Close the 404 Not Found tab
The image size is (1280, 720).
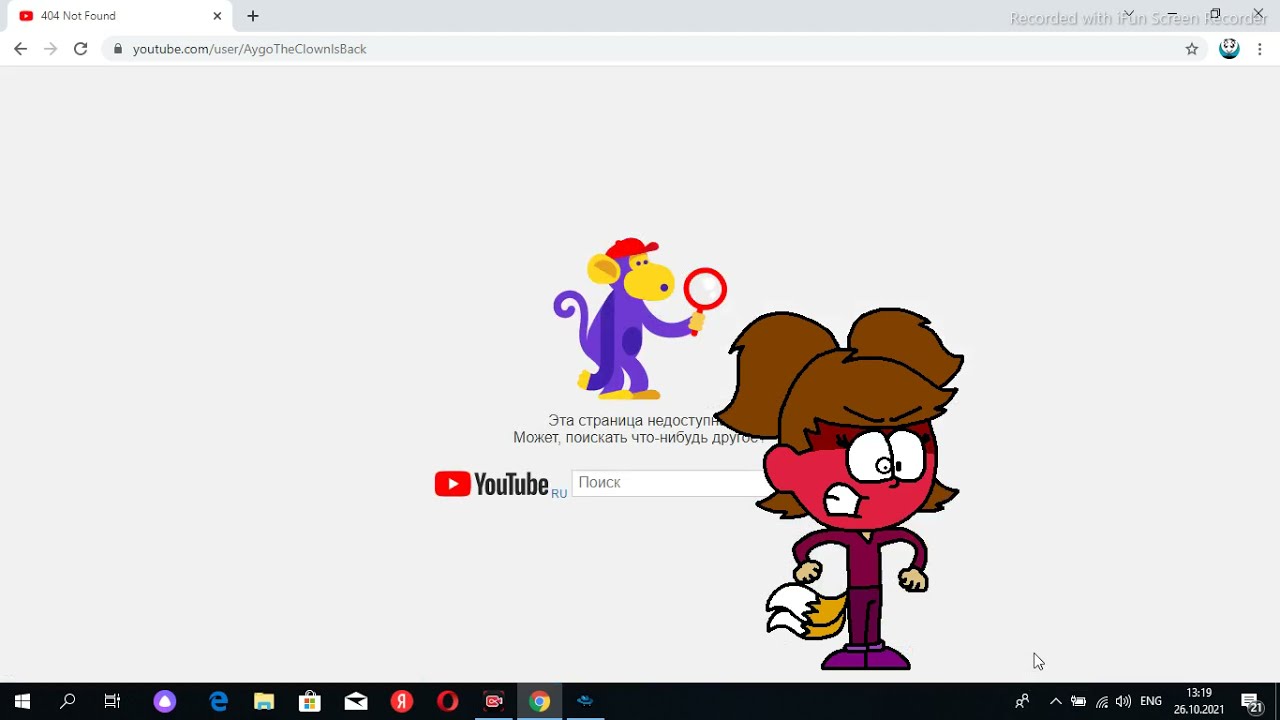click(x=217, y=16)
